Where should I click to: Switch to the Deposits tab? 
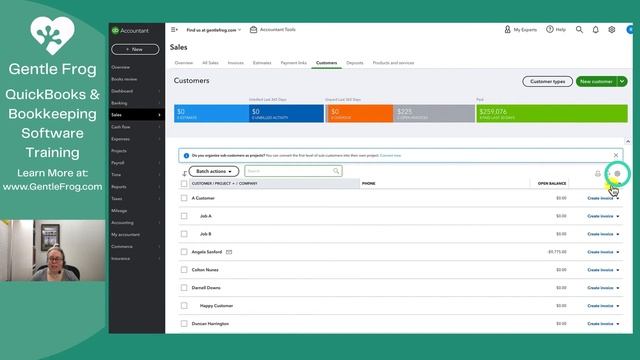click(355, 63)
